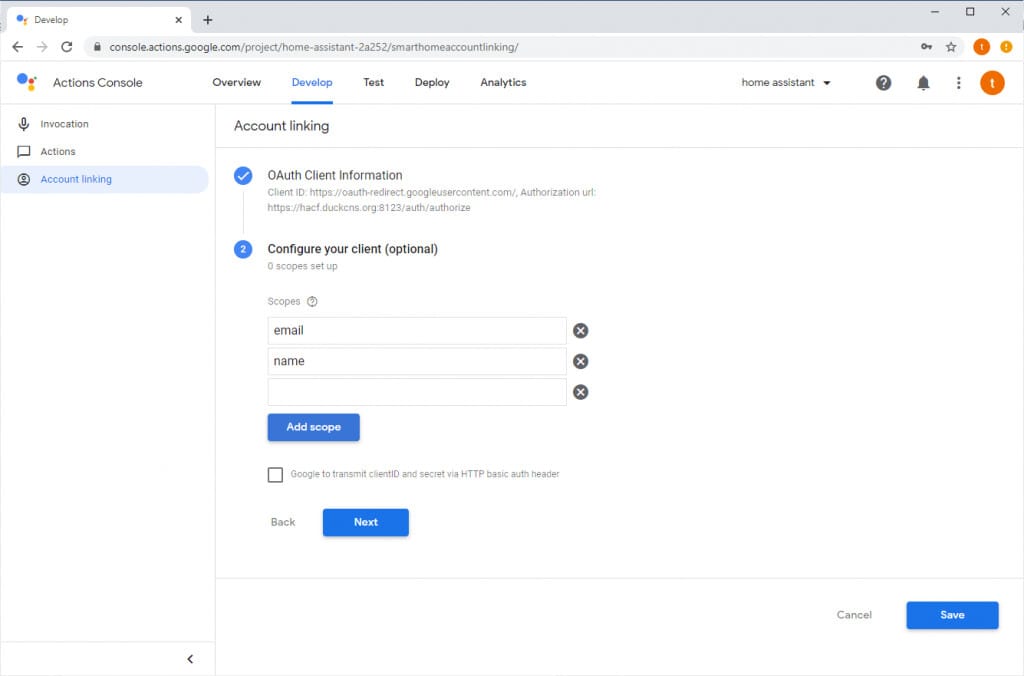
Task: Open the Analytics tab
Action: 503,82
